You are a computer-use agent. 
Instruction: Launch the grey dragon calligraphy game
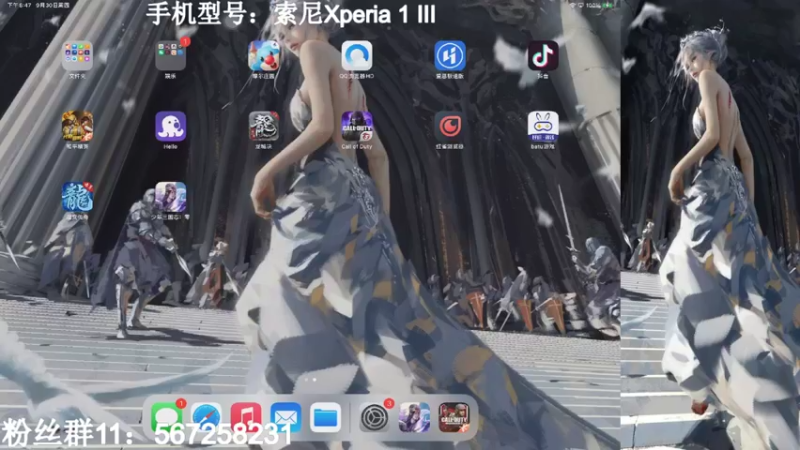264,126
